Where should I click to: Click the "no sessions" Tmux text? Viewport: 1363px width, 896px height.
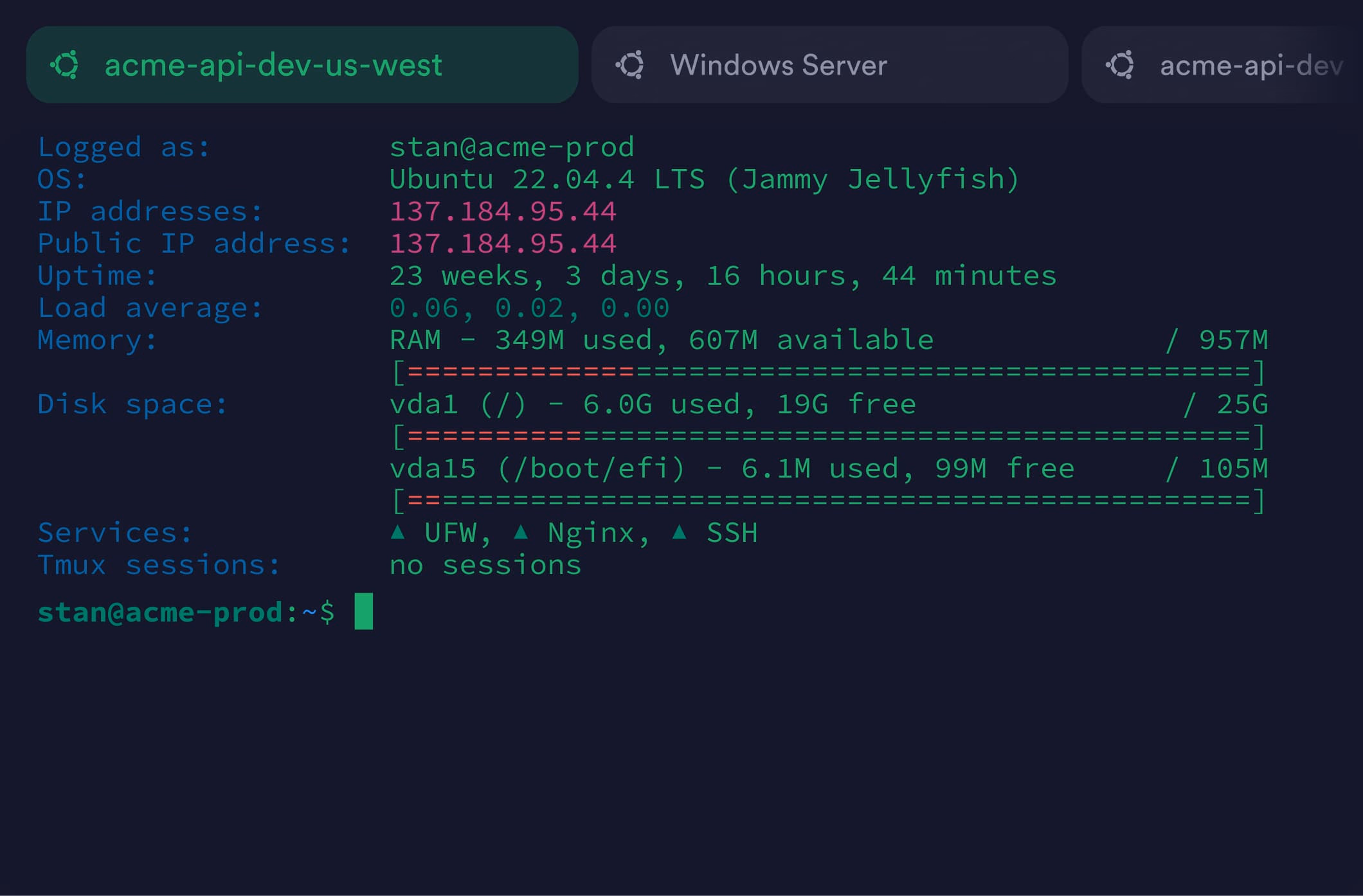pyautogui.click(x=485, y=565)
